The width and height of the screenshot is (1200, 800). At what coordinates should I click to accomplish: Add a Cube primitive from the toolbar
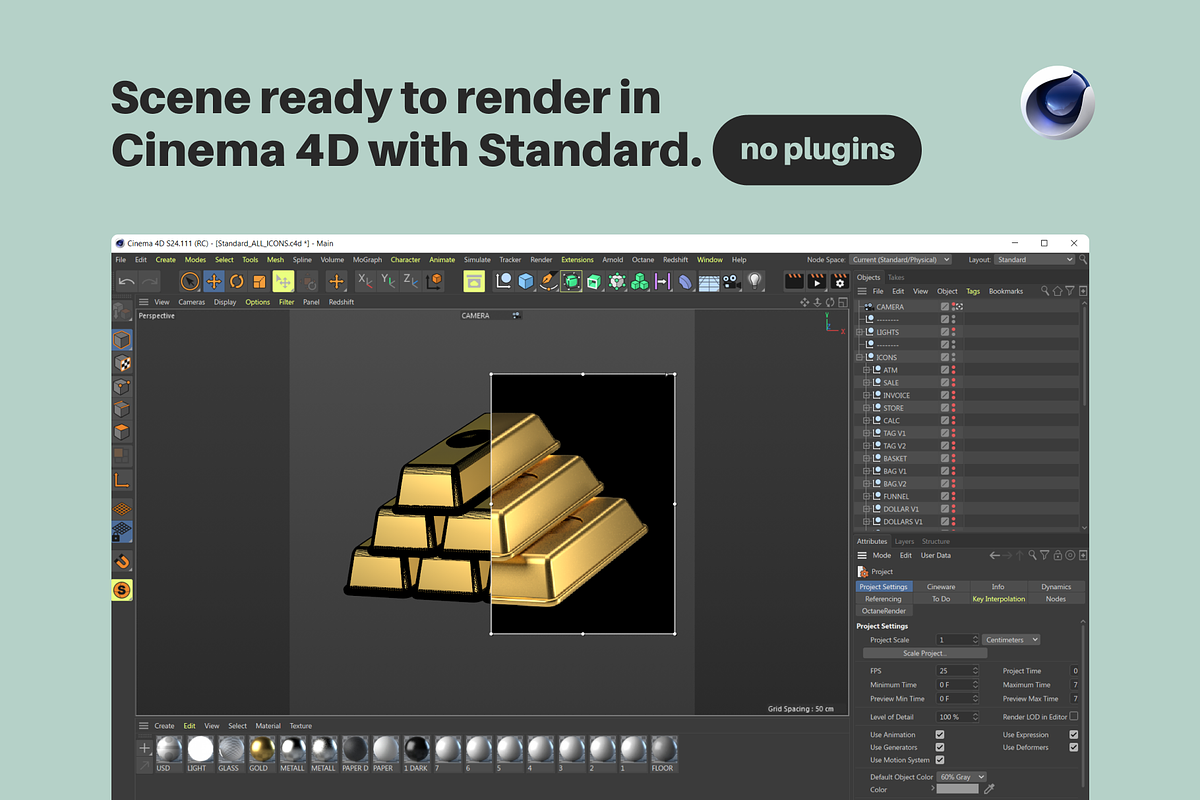tap(526, 282)
